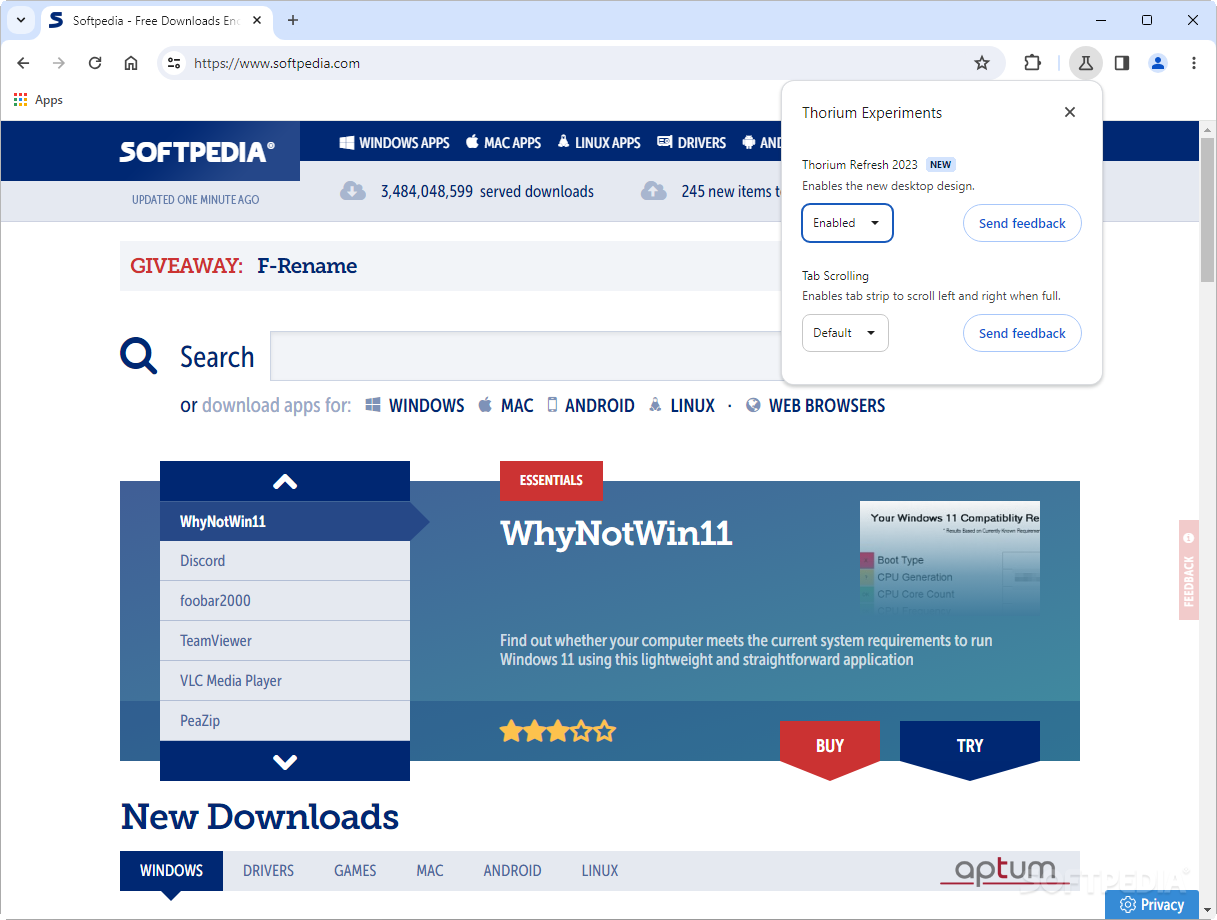This screenshot has width=1217, height=920.
Task: Send feedback for Thorium Refresh 2023
Action: point(1022,223)
